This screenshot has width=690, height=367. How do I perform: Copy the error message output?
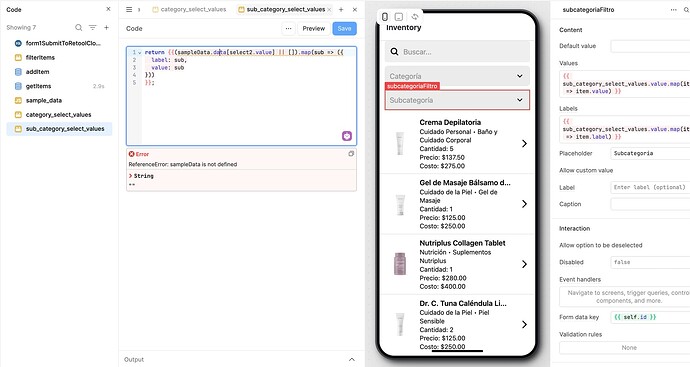(351, 154)
